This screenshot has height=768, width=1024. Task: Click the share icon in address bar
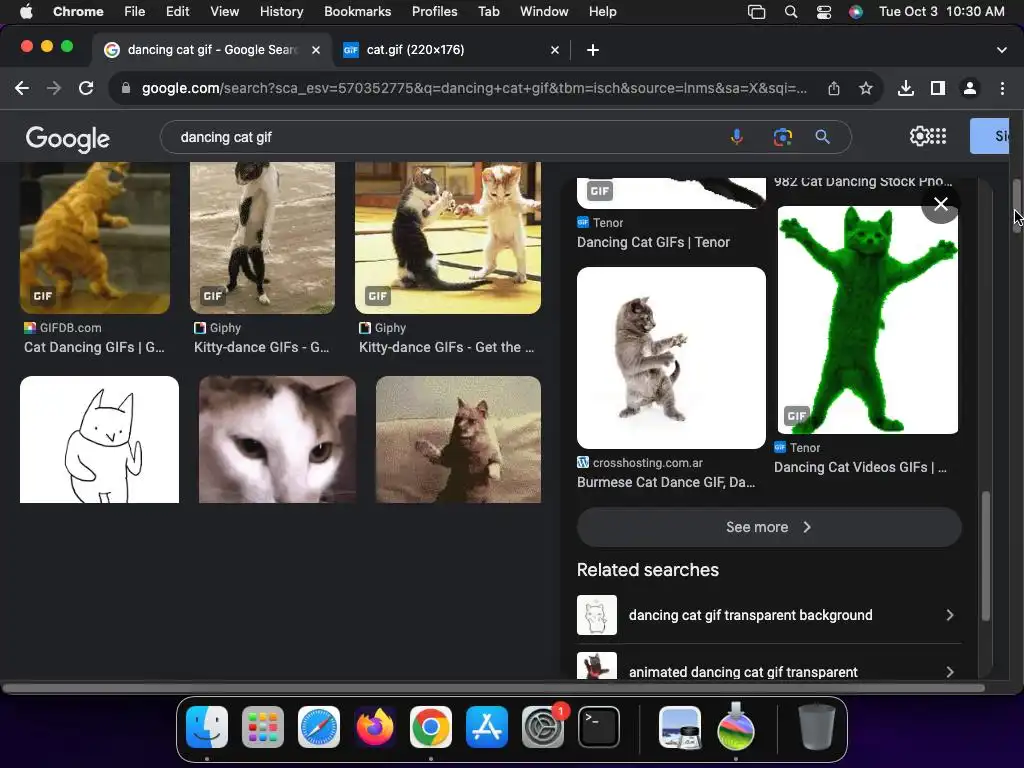(834, 88)
